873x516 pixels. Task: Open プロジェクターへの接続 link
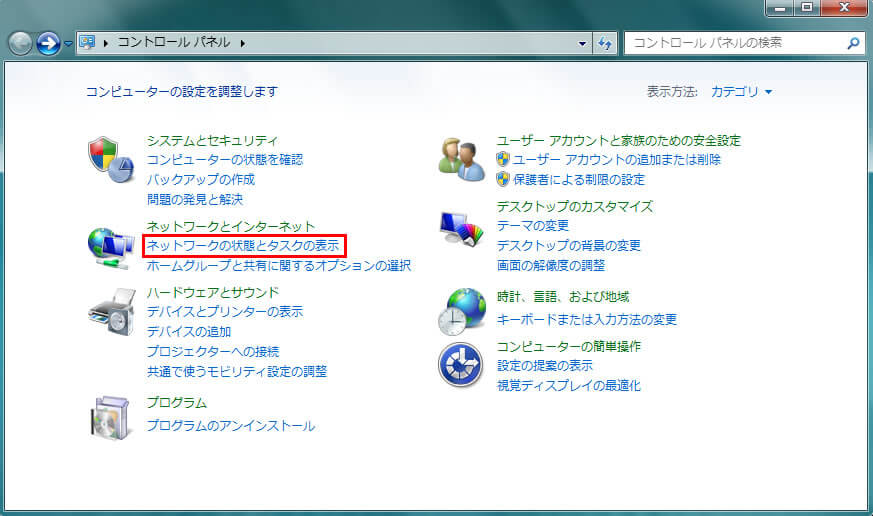coord(213,352)
